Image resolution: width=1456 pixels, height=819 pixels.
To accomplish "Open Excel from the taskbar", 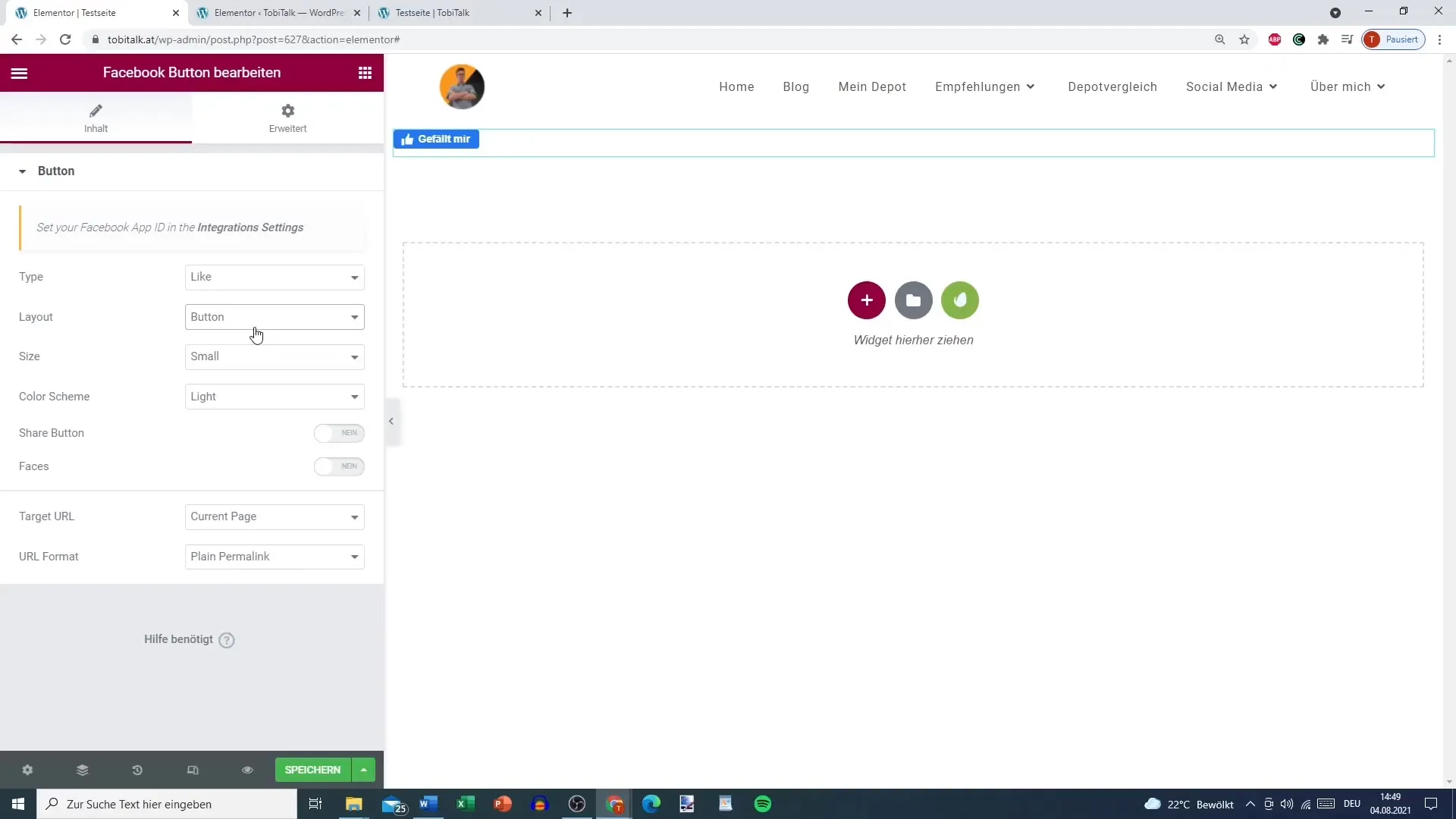I will 466,804.
